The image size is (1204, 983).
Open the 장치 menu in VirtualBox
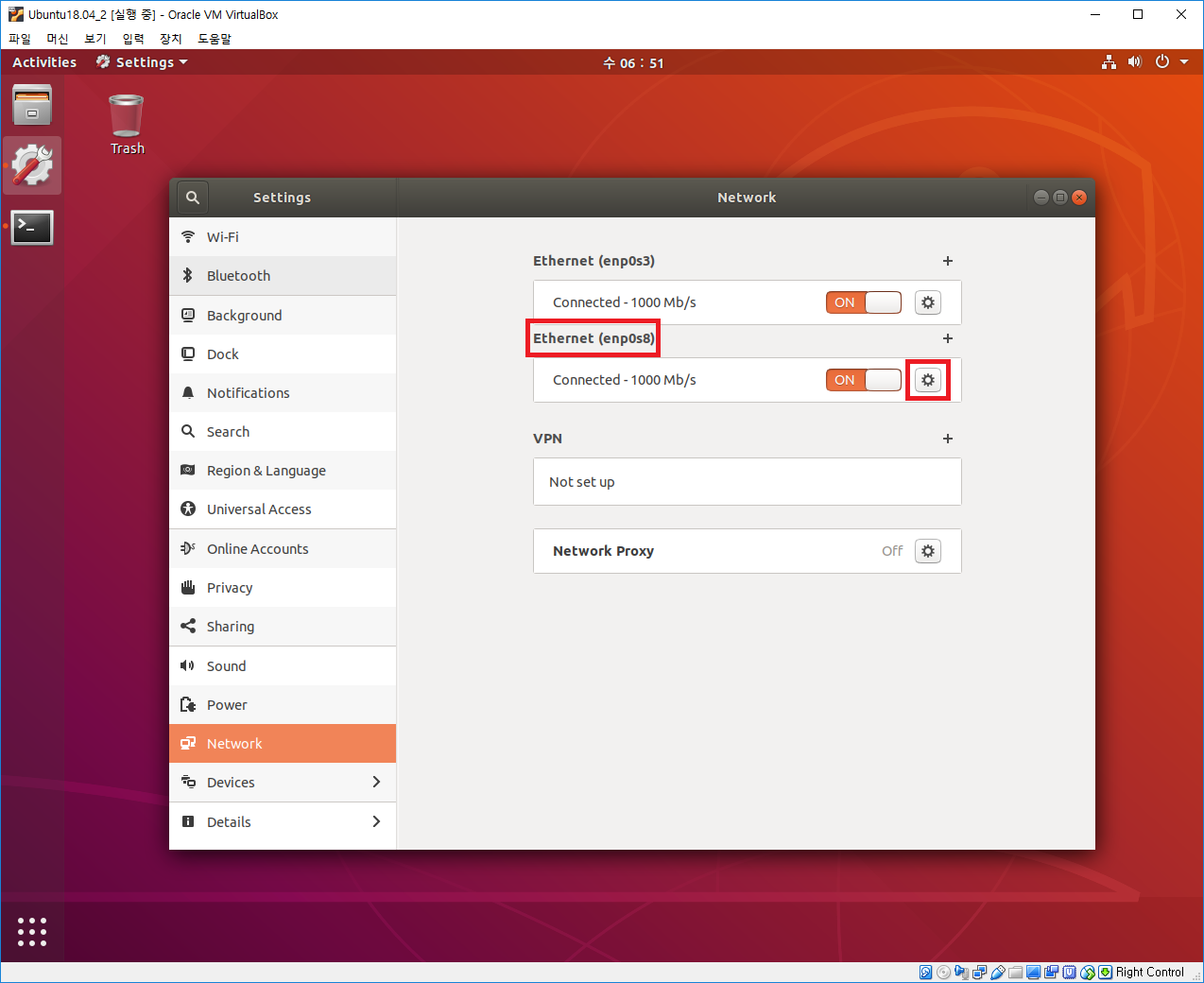[x=171, y=39]
